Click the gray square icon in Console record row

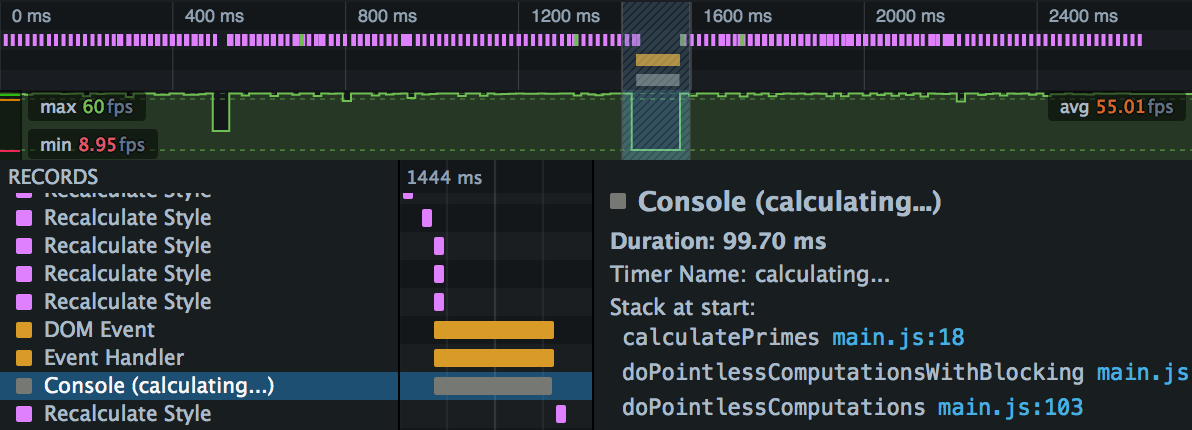click(25, 386)
